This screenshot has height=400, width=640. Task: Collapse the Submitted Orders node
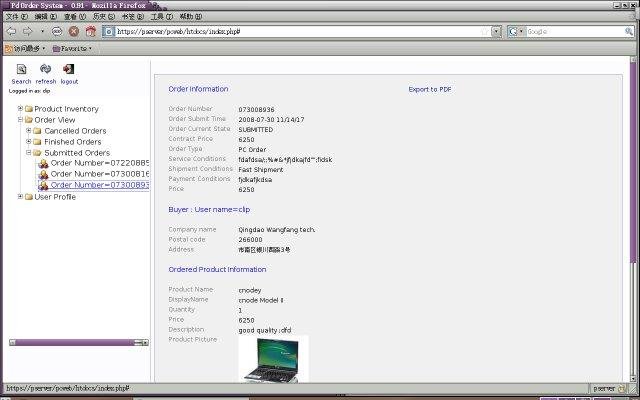[x=29, y=153]
